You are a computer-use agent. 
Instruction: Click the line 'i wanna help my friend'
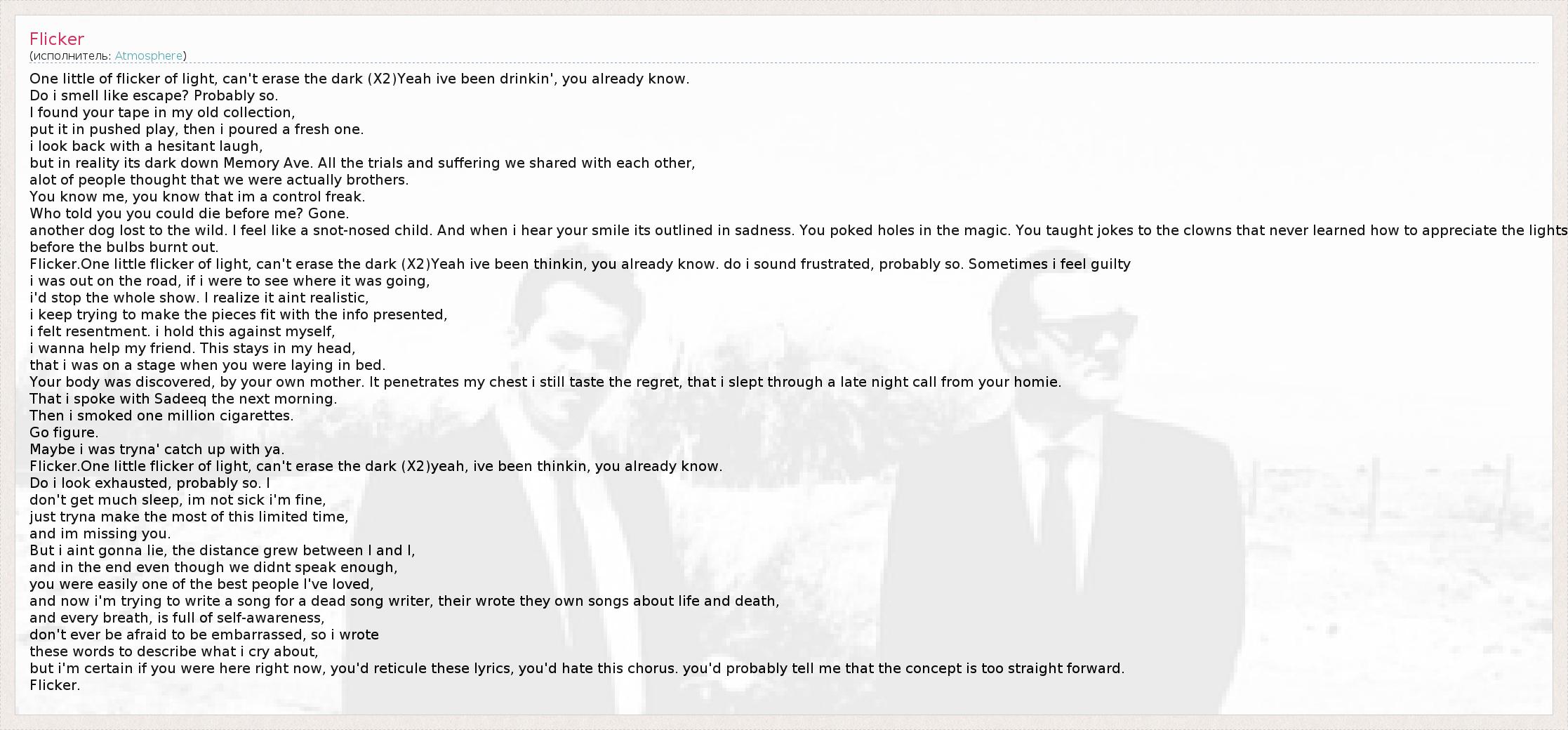tap(192, 348)
